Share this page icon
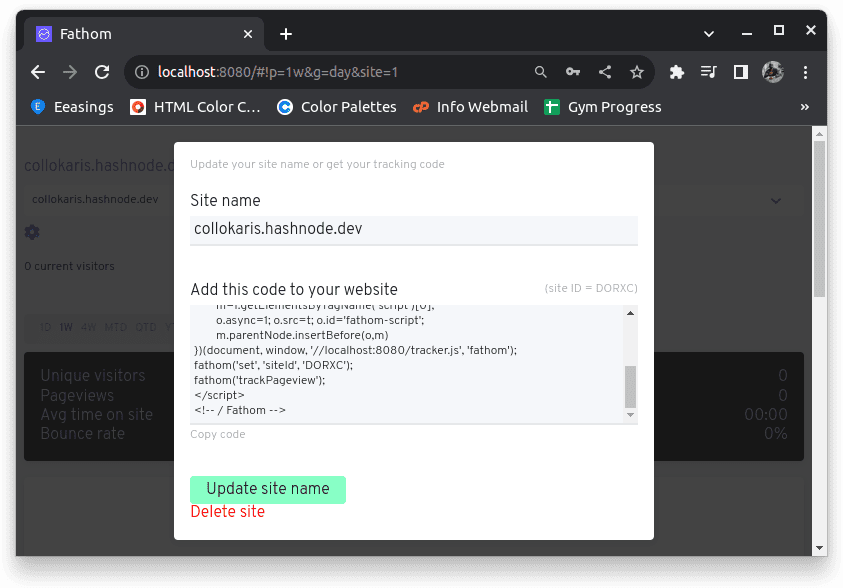843x588 pixels. [x=605, y=72]
